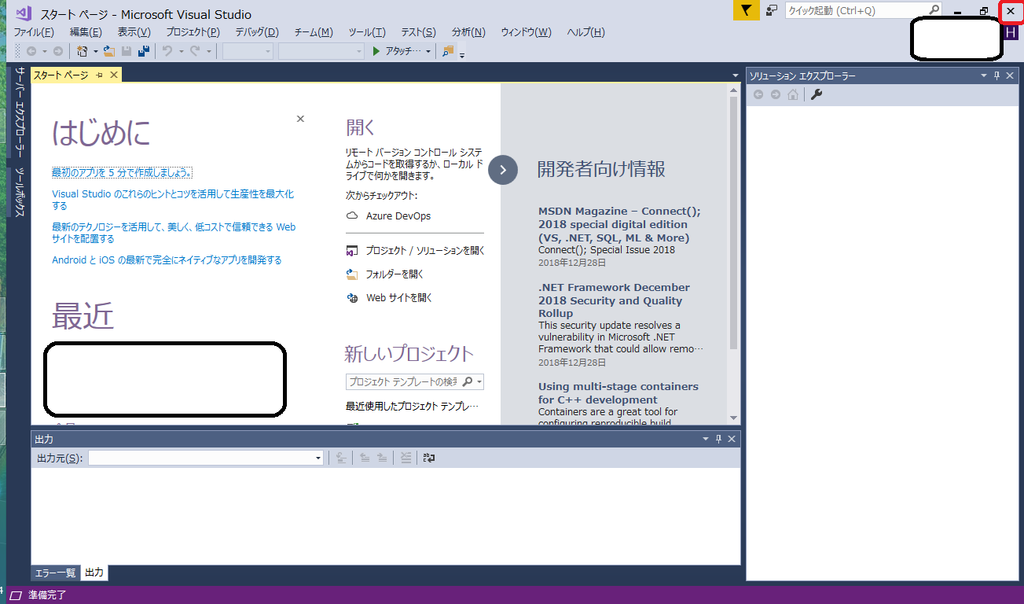1024x604 pixels.
Task: Dismiss the はじめに section with its X
Action: coord(300,119)
